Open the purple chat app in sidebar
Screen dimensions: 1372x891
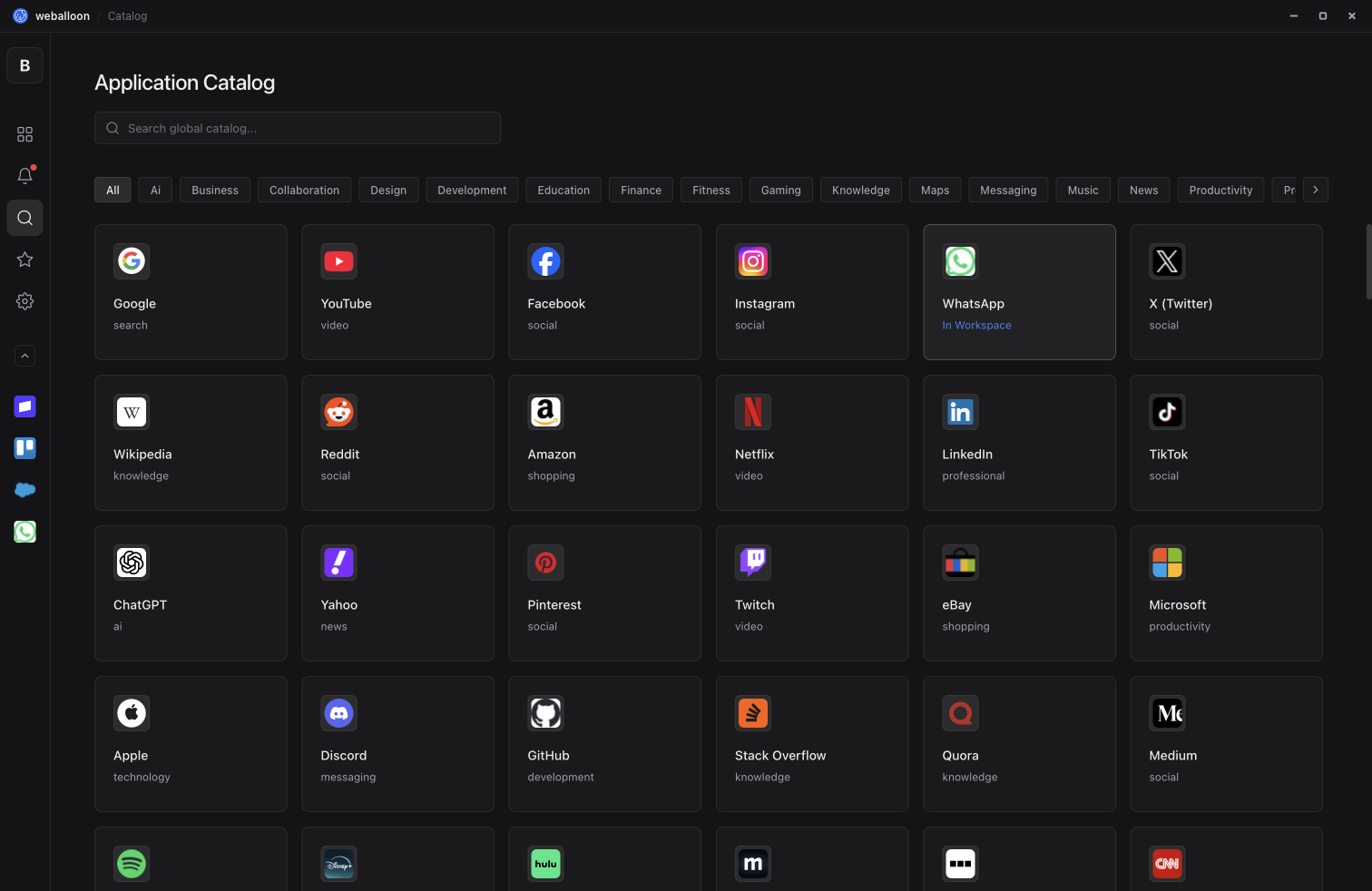pyautogui.click(x=24, y=406)
